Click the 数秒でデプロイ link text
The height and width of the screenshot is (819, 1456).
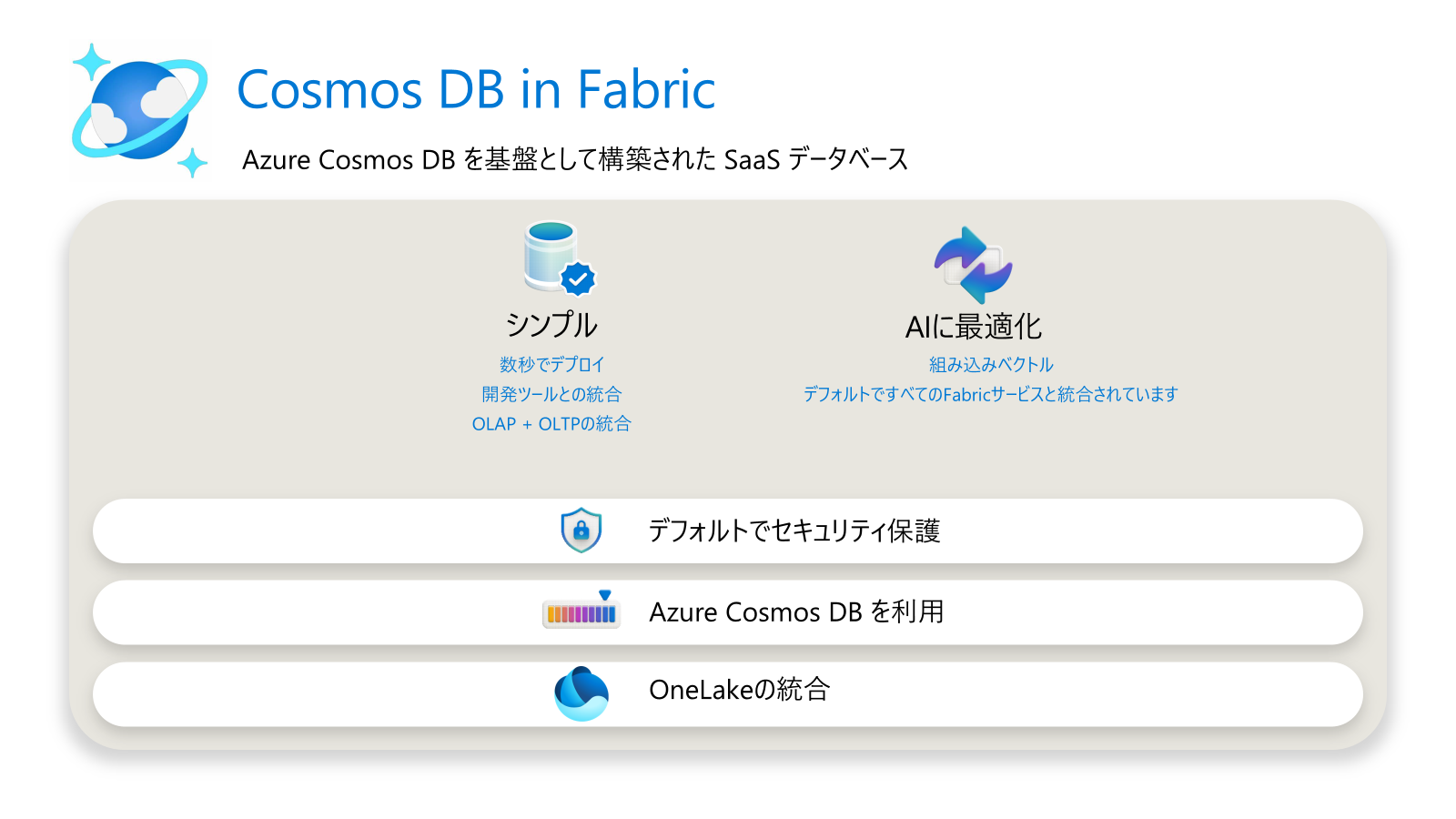(x=551, y=365)
